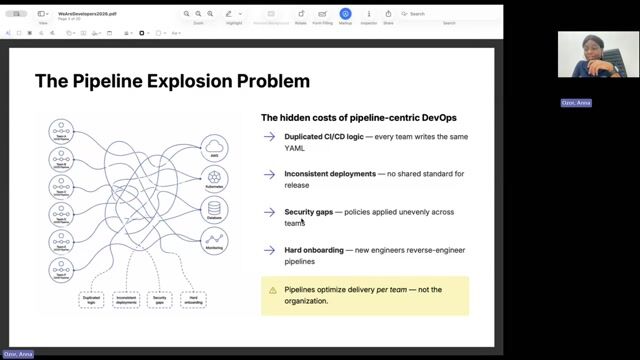Click the 'Duplicated logic' dashed box in the diagram
This screenshot has width=640, height=360.
tap(91, 300)
